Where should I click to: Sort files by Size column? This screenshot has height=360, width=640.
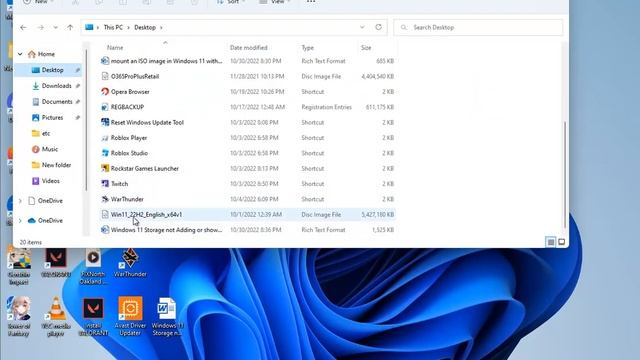[366, 48]
